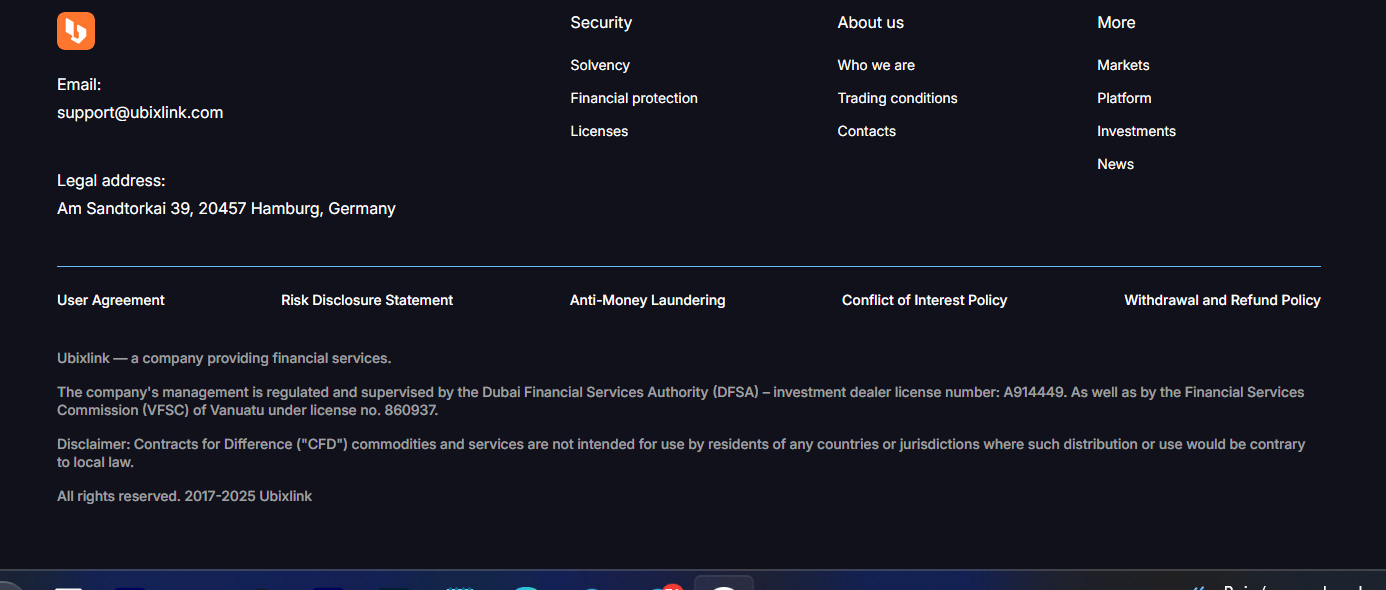Viewport: 1386px width, 590px height.
Task: Navigate to Investments
Action: pyautogui.click(x=1136, y=131)
